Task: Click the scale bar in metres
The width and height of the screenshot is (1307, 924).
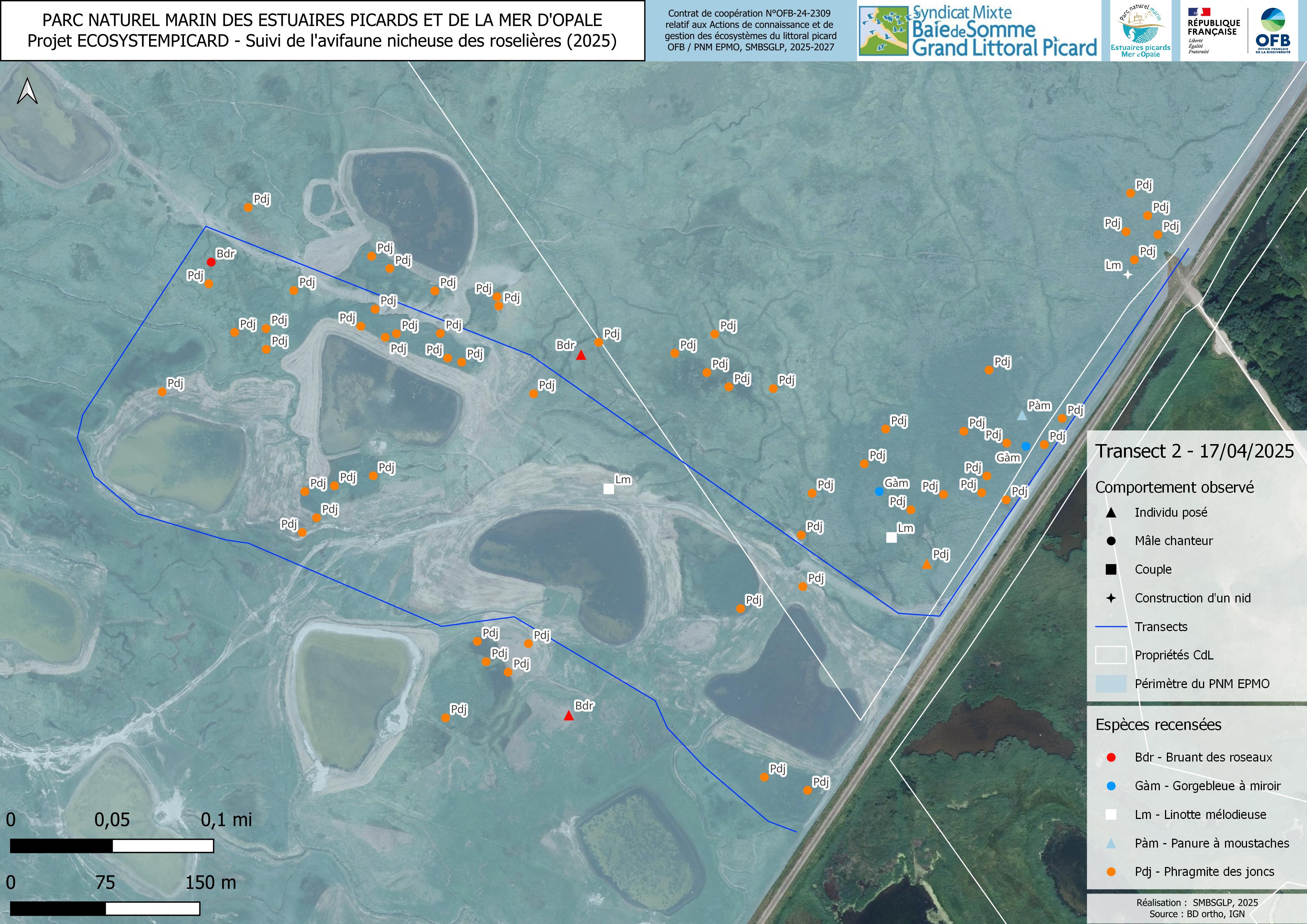Action: coord(105,908)
